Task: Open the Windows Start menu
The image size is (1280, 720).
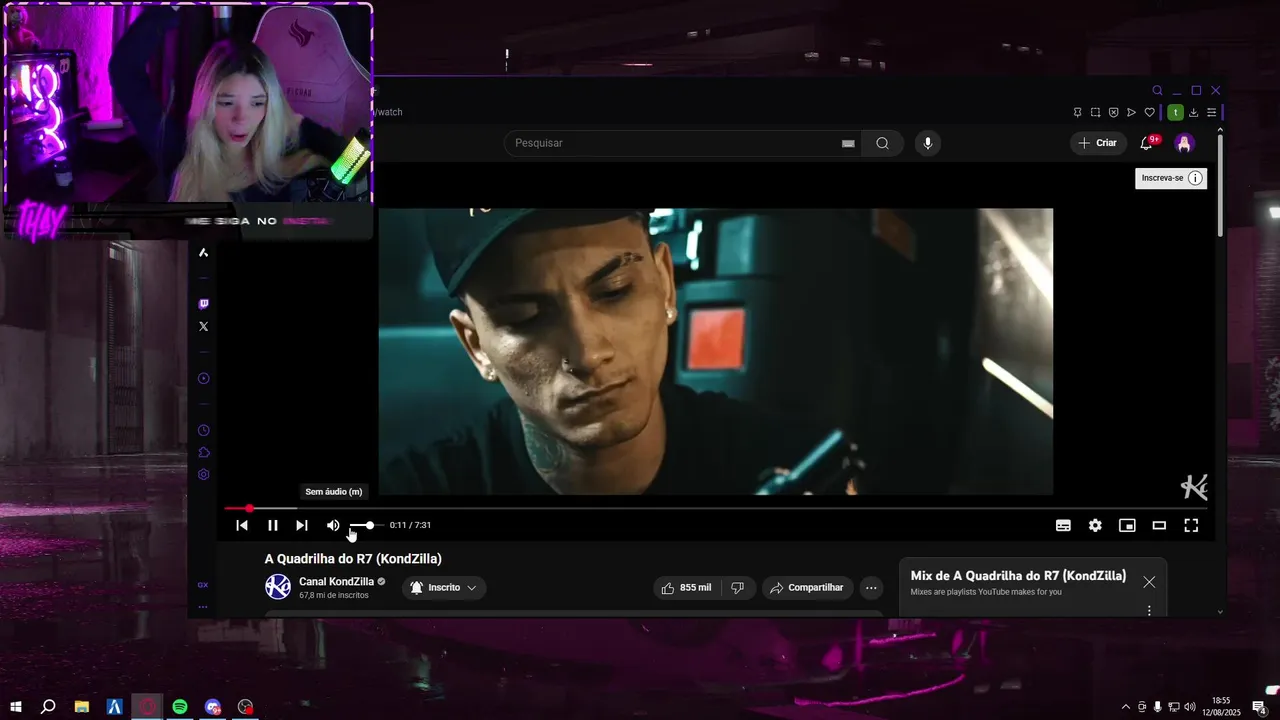Action: (16, 707)
